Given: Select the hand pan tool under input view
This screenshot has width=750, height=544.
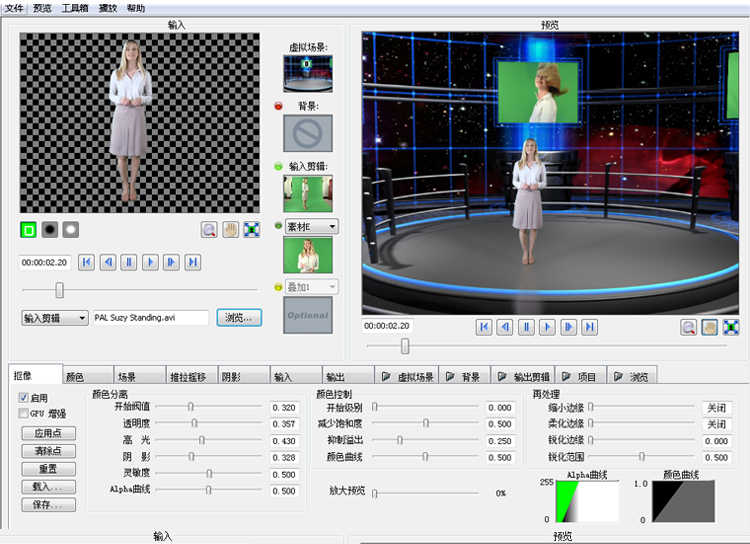Looking at the screenshot, I should pos(230,229).
